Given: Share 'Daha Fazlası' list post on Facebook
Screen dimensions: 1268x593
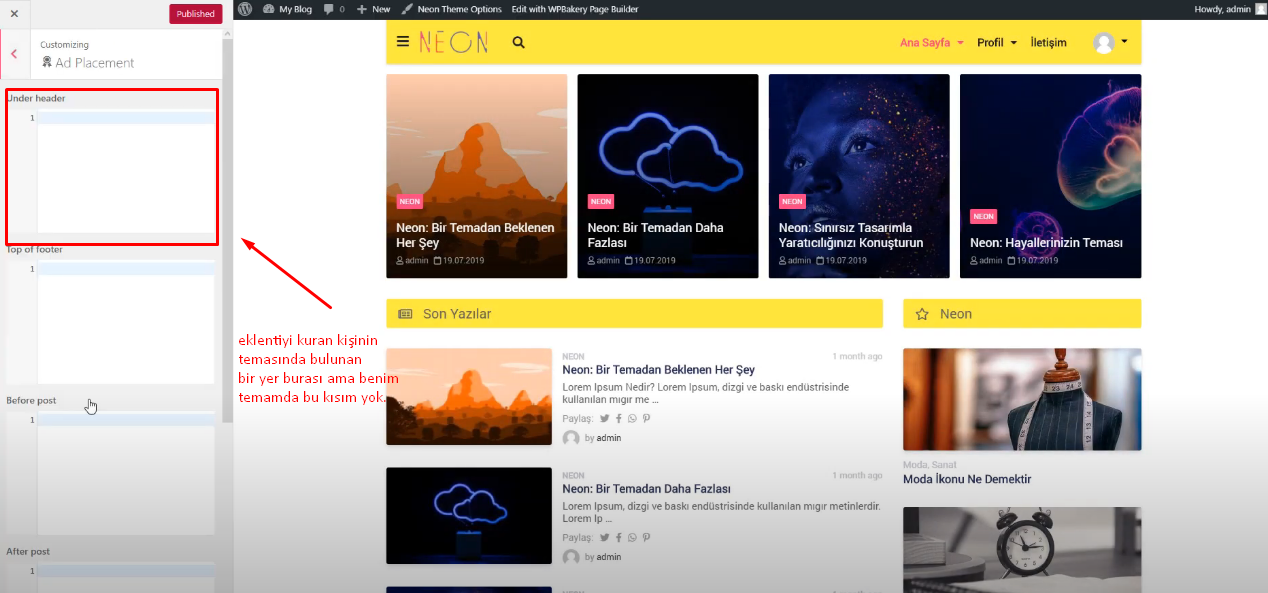Looking at the screenshot, I should pos(619,537).
